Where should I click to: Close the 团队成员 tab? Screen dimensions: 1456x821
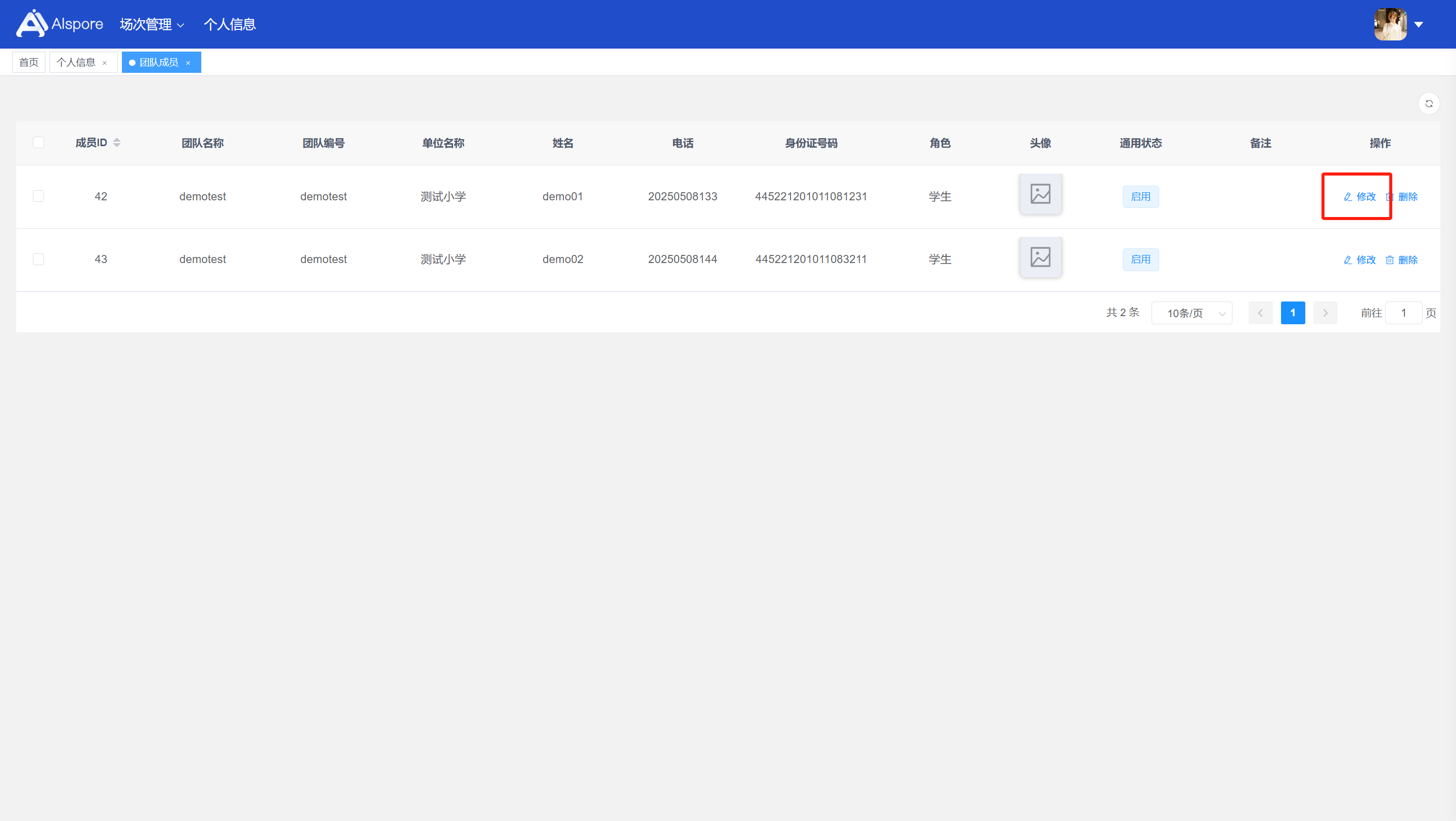188,63
